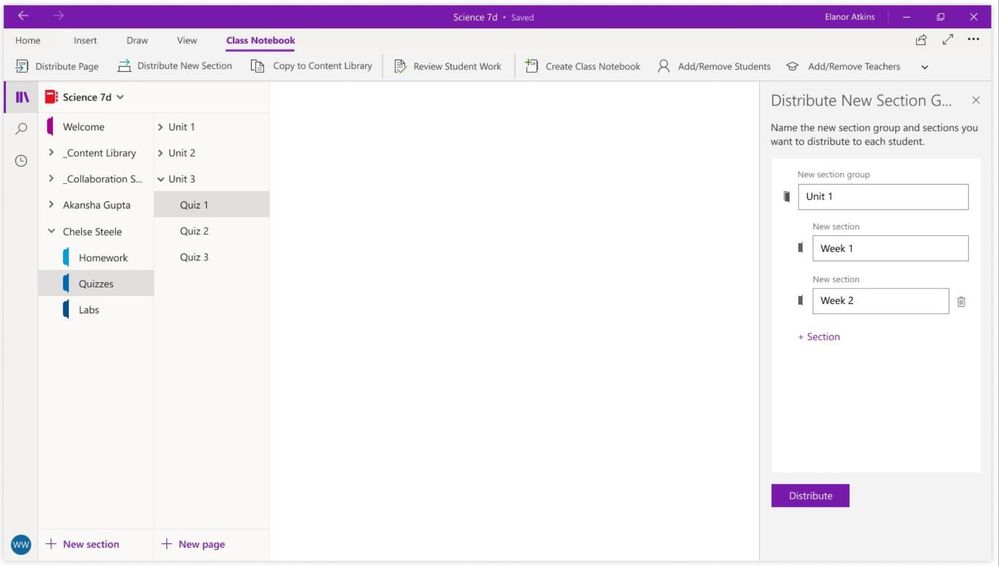Click the Week 1 section name field
This screenshot has height=566, width=999.
[890, 249]
